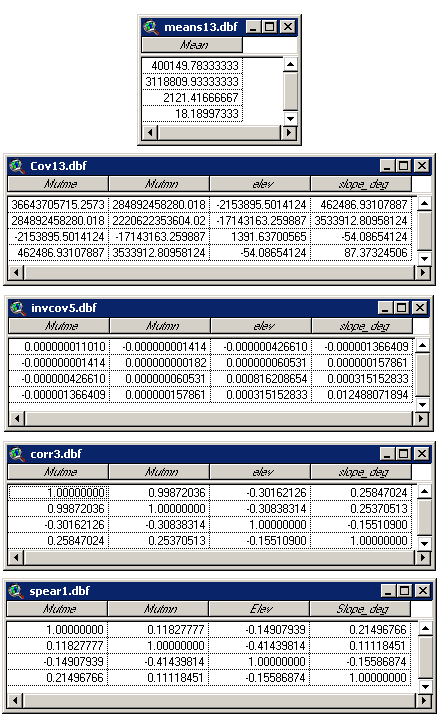The image size is (439, 714).
Task: Click the right scroll arrow in invcov5.dbf
Action: click(422, 418)
